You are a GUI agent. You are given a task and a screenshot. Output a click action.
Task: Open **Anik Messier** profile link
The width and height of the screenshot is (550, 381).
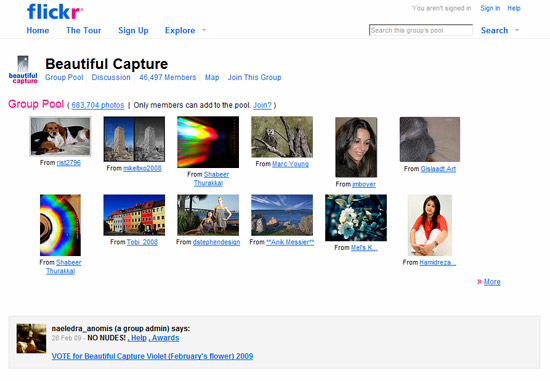click(x=290, y=242)
